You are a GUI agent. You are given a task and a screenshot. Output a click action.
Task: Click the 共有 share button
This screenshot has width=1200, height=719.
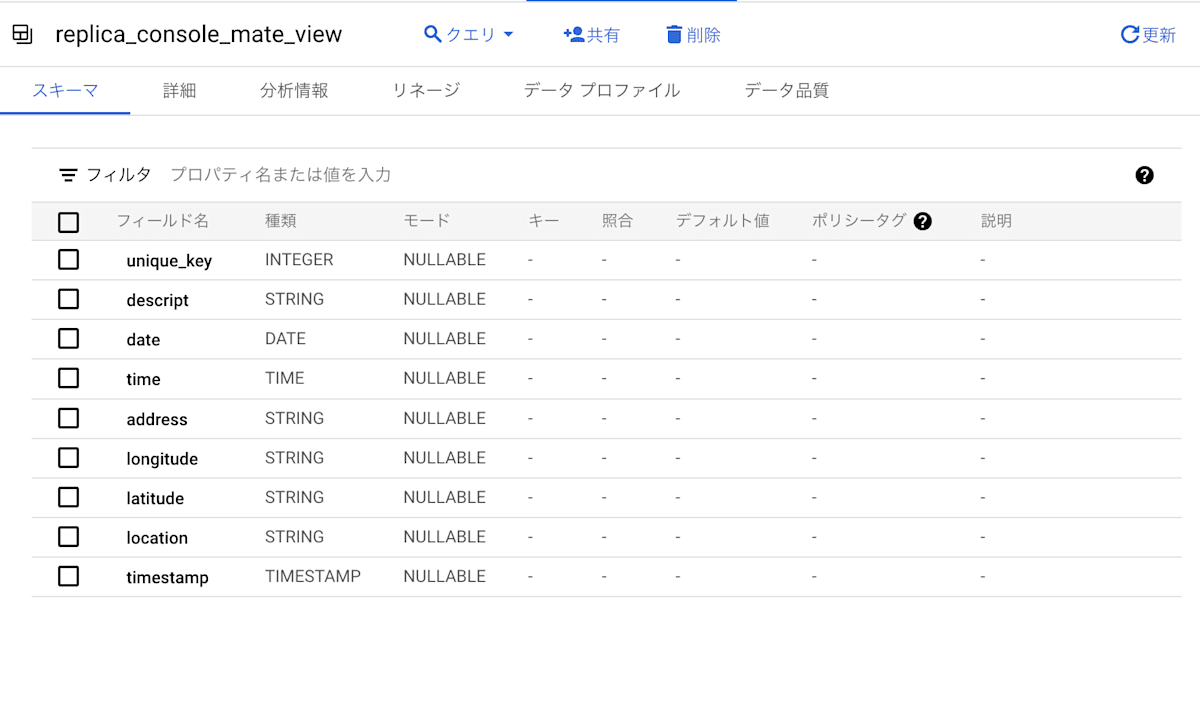click(592, 35)
